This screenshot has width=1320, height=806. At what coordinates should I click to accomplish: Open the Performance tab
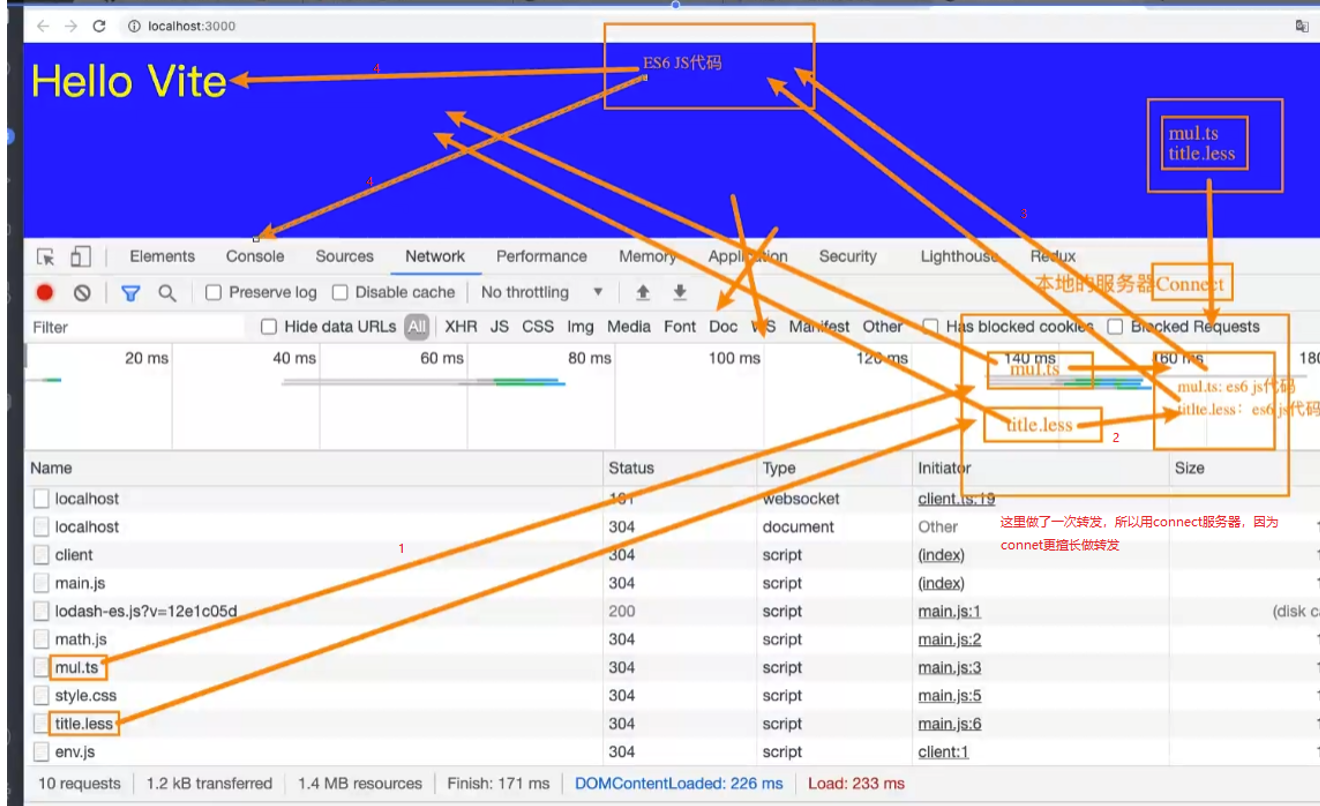tap(543, 257)
